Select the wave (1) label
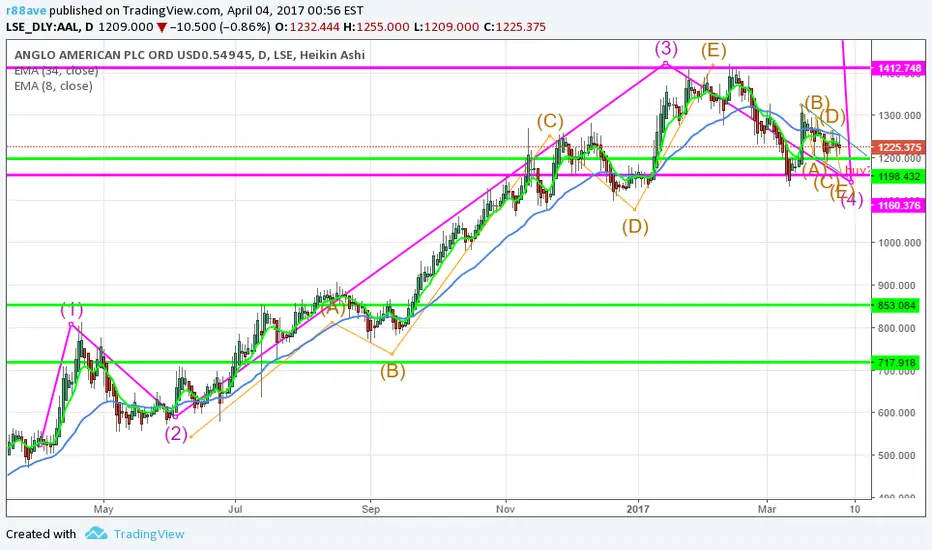This screenshot has width=932, height=550. click(x=72, y=310)
